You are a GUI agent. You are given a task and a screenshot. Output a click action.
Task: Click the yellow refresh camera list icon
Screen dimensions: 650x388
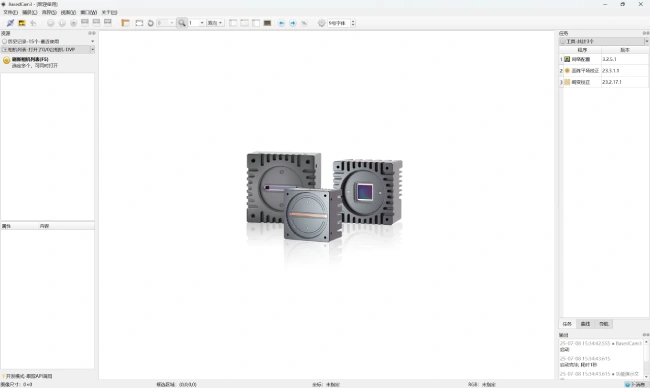coord(6,61)
